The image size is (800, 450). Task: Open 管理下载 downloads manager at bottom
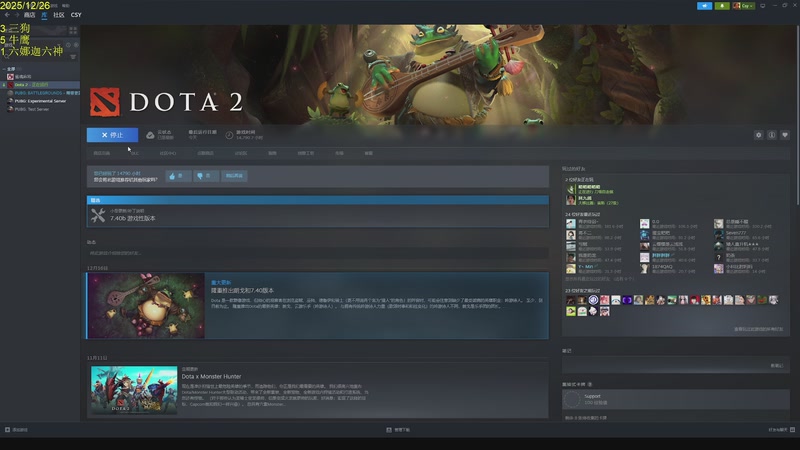pyautogui.click(x=398, y=430)
